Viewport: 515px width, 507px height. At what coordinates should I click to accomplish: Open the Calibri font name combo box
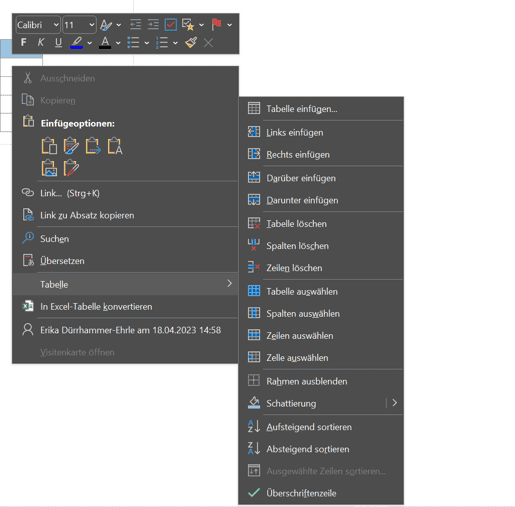38,25
